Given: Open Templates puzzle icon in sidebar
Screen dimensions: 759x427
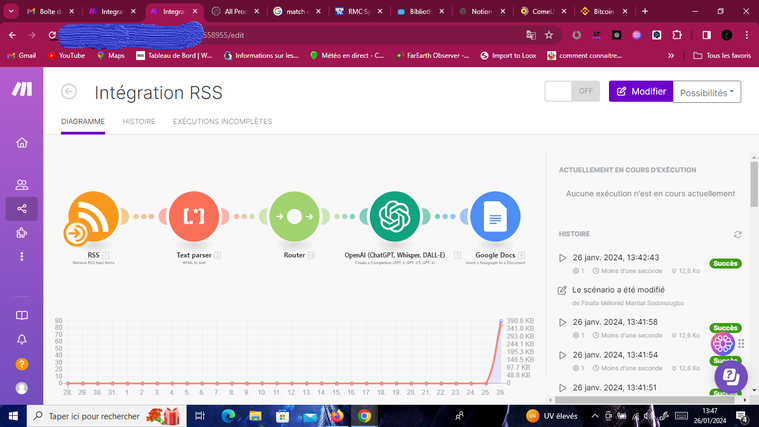Looking at the screenshot, I should coord(22,233).
